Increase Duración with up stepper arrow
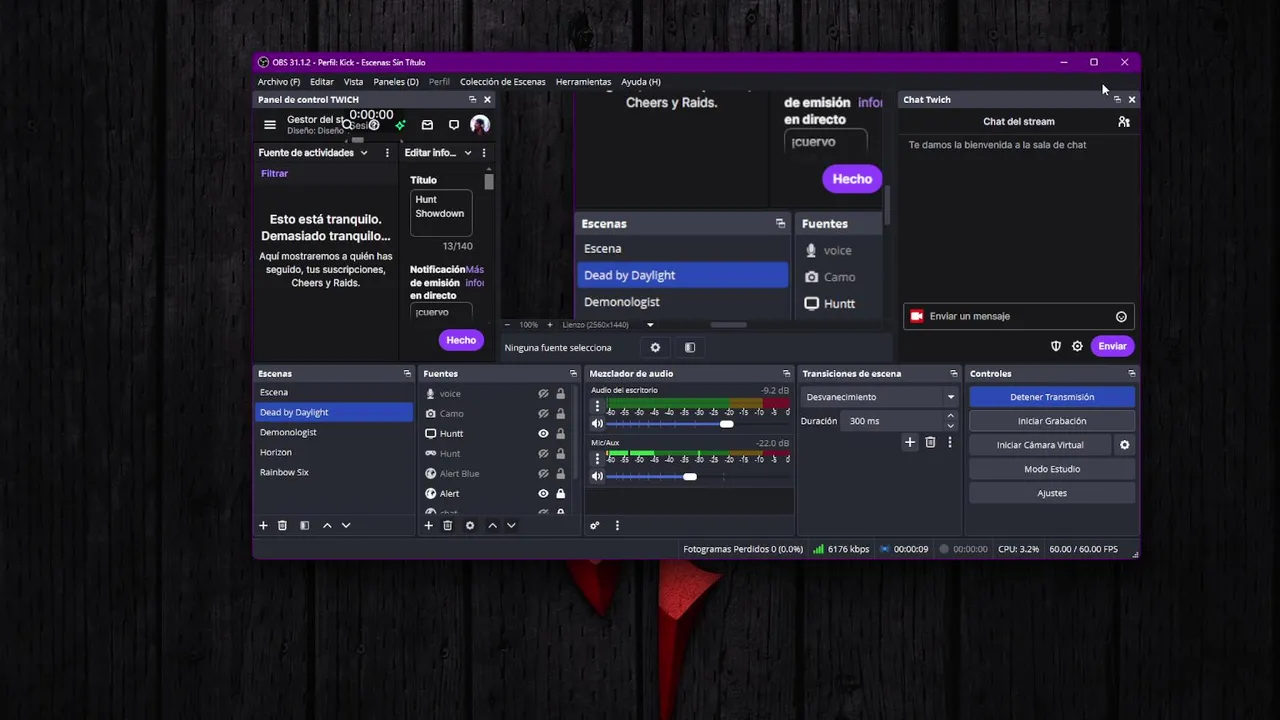The width and height of the screenshot is (1280, 720). click(x=950, y=416)
